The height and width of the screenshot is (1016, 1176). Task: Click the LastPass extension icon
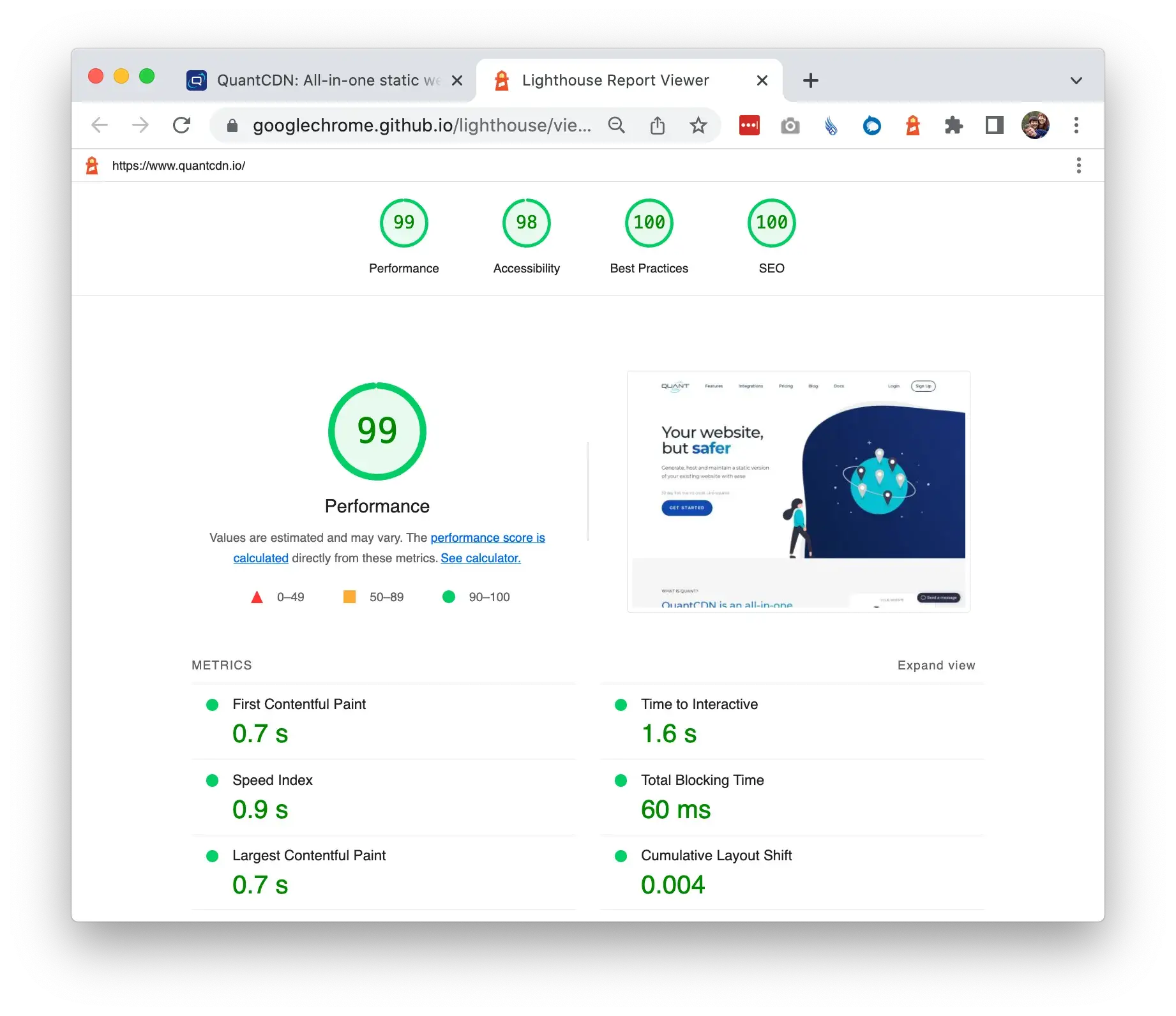pos(750,125)
